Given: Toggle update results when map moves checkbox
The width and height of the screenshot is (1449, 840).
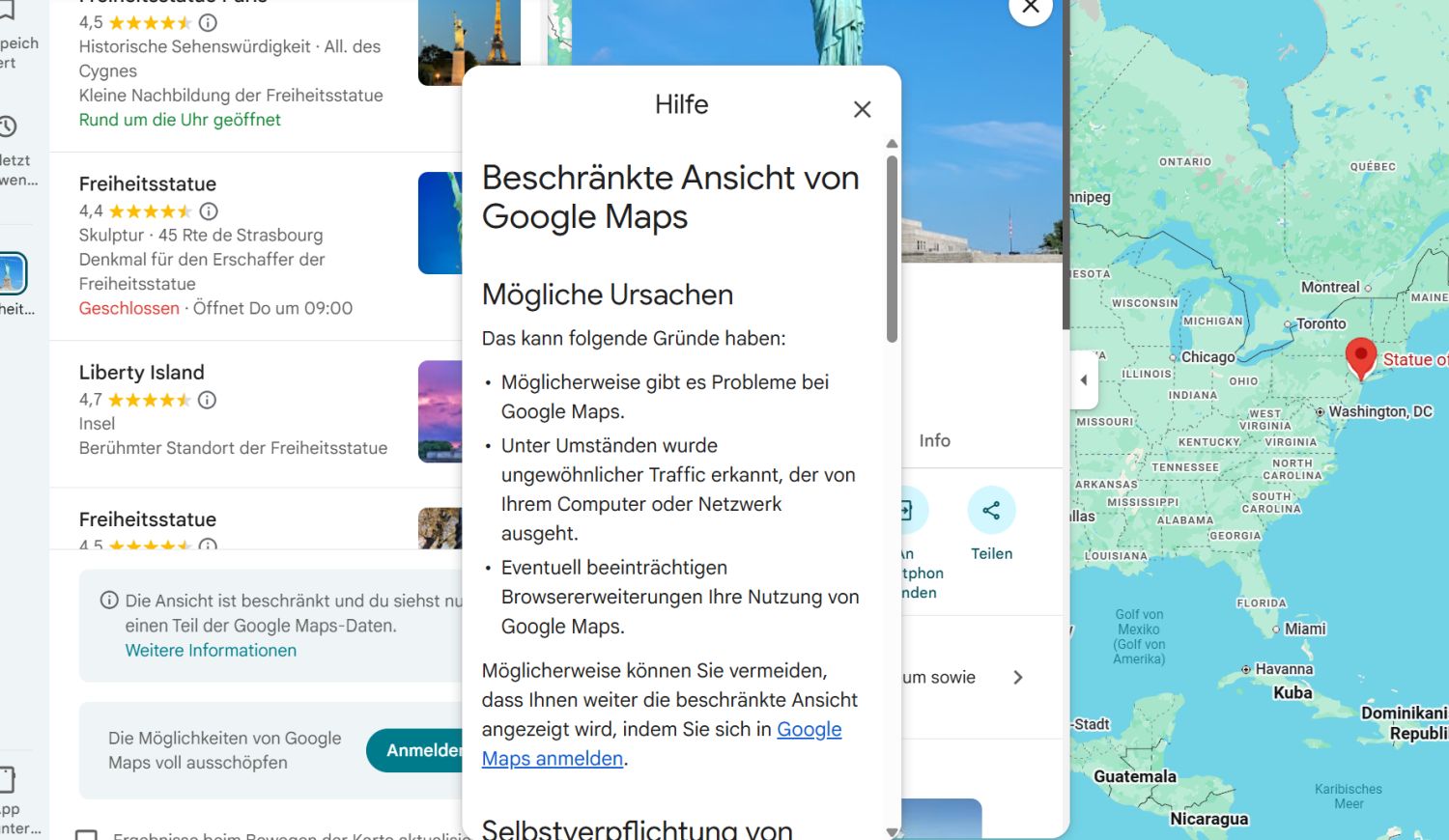Looking at the screenshot, I should tap(87, 835).
